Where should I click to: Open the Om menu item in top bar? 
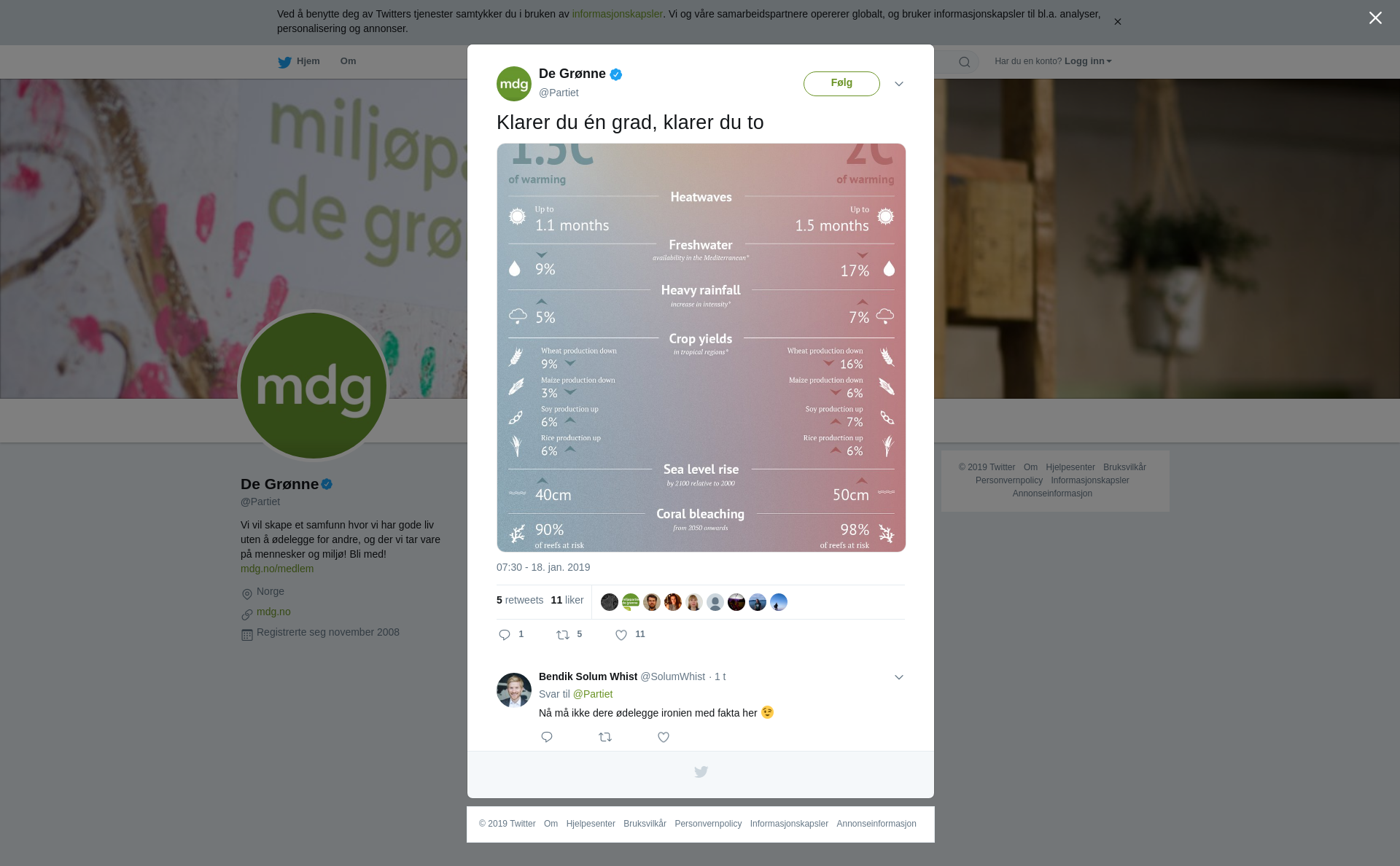(x=348, y=61)
